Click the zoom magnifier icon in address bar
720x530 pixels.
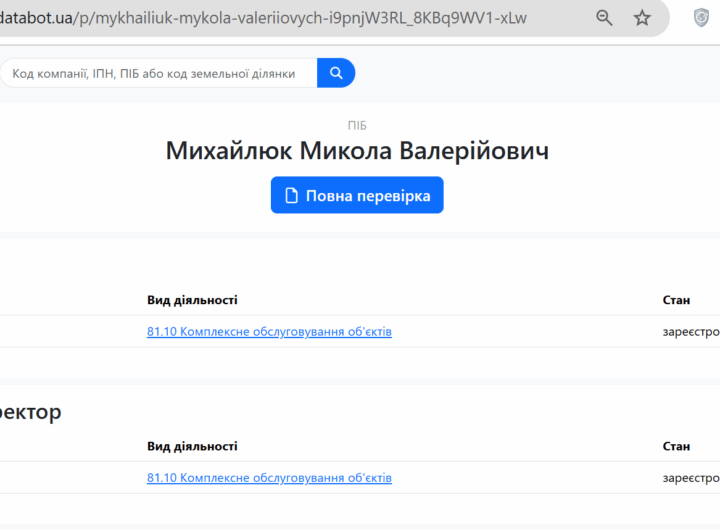(604, 18)
